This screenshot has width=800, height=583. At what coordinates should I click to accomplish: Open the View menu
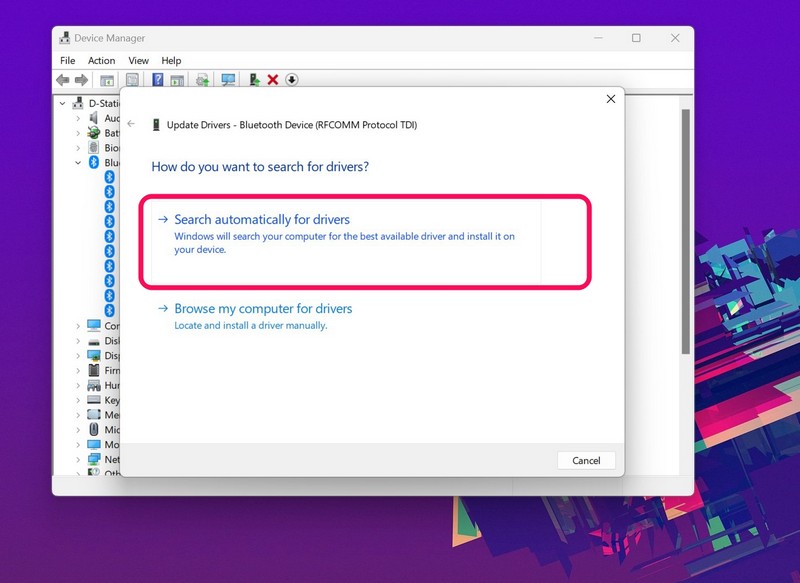139,61
